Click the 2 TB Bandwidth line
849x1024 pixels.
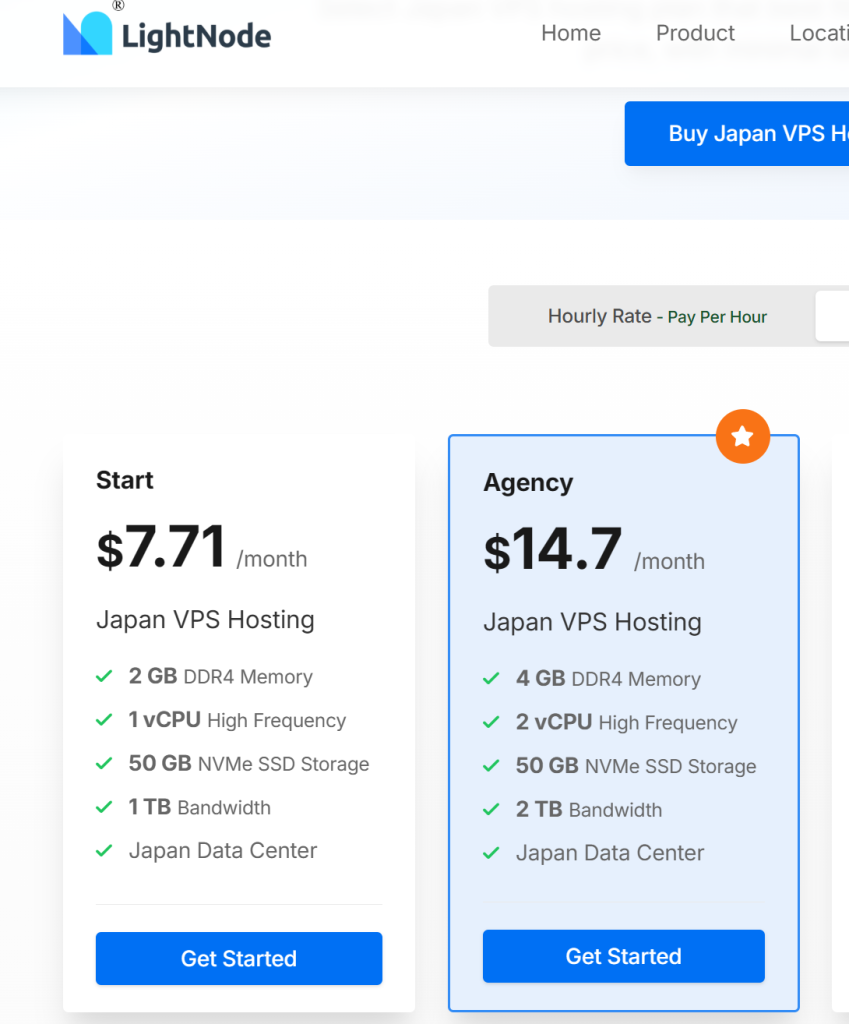click(588, 810)
